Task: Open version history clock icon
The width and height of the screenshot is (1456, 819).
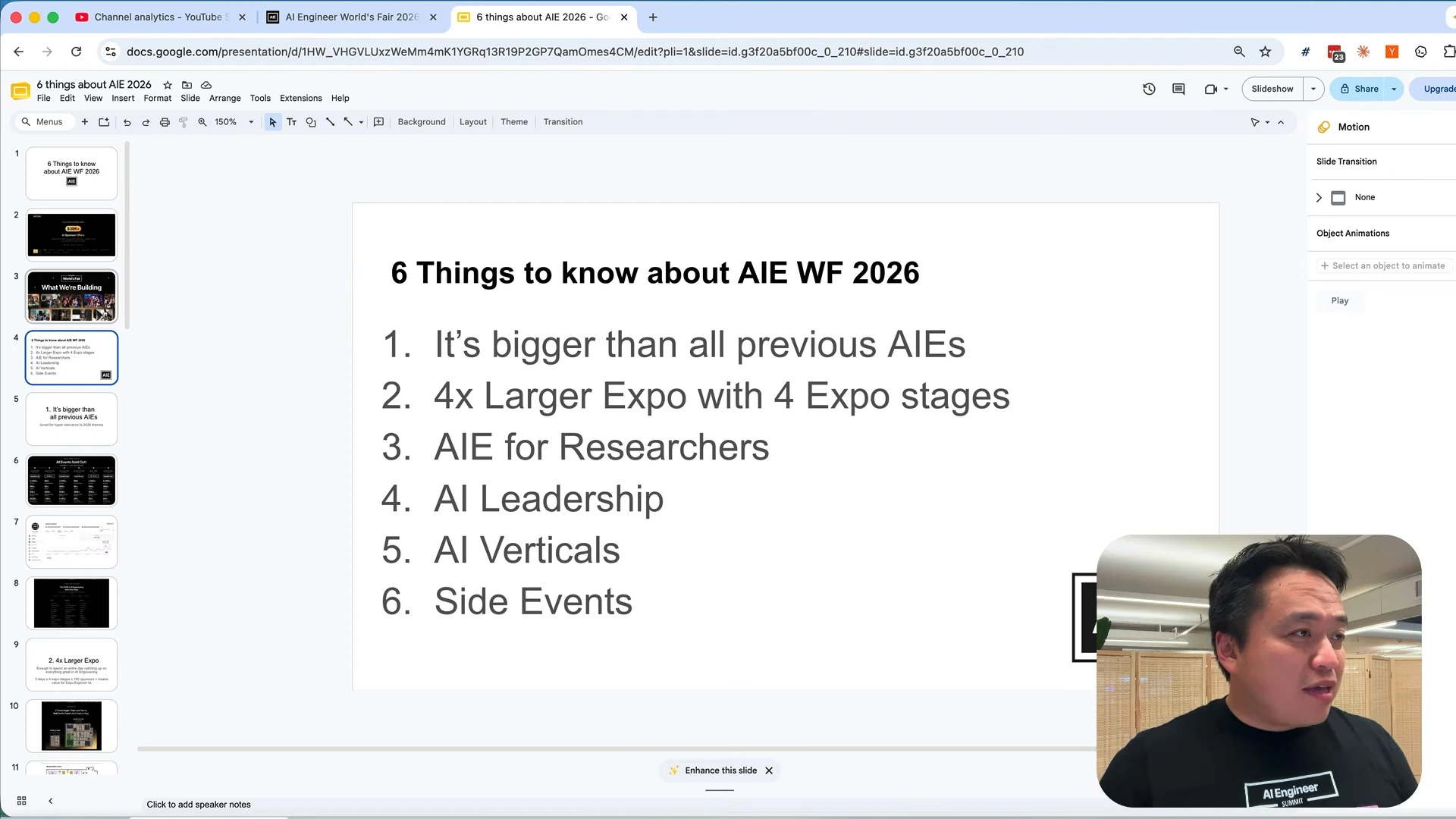Action: (x=1149, y=89)
